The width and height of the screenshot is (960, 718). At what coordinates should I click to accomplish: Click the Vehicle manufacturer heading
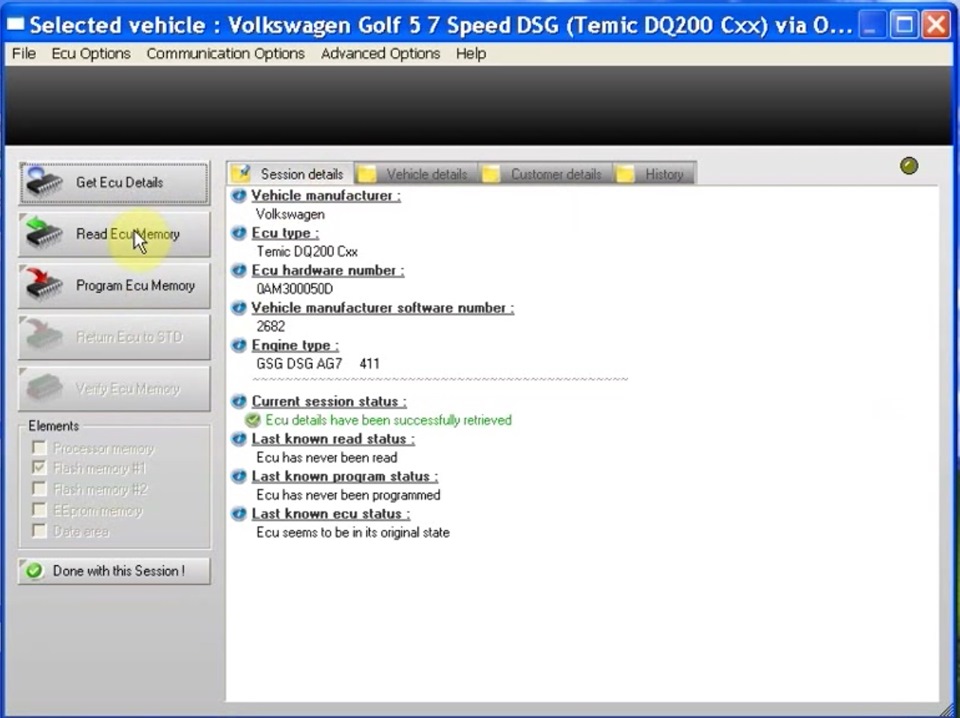click(x=326, y=196)
